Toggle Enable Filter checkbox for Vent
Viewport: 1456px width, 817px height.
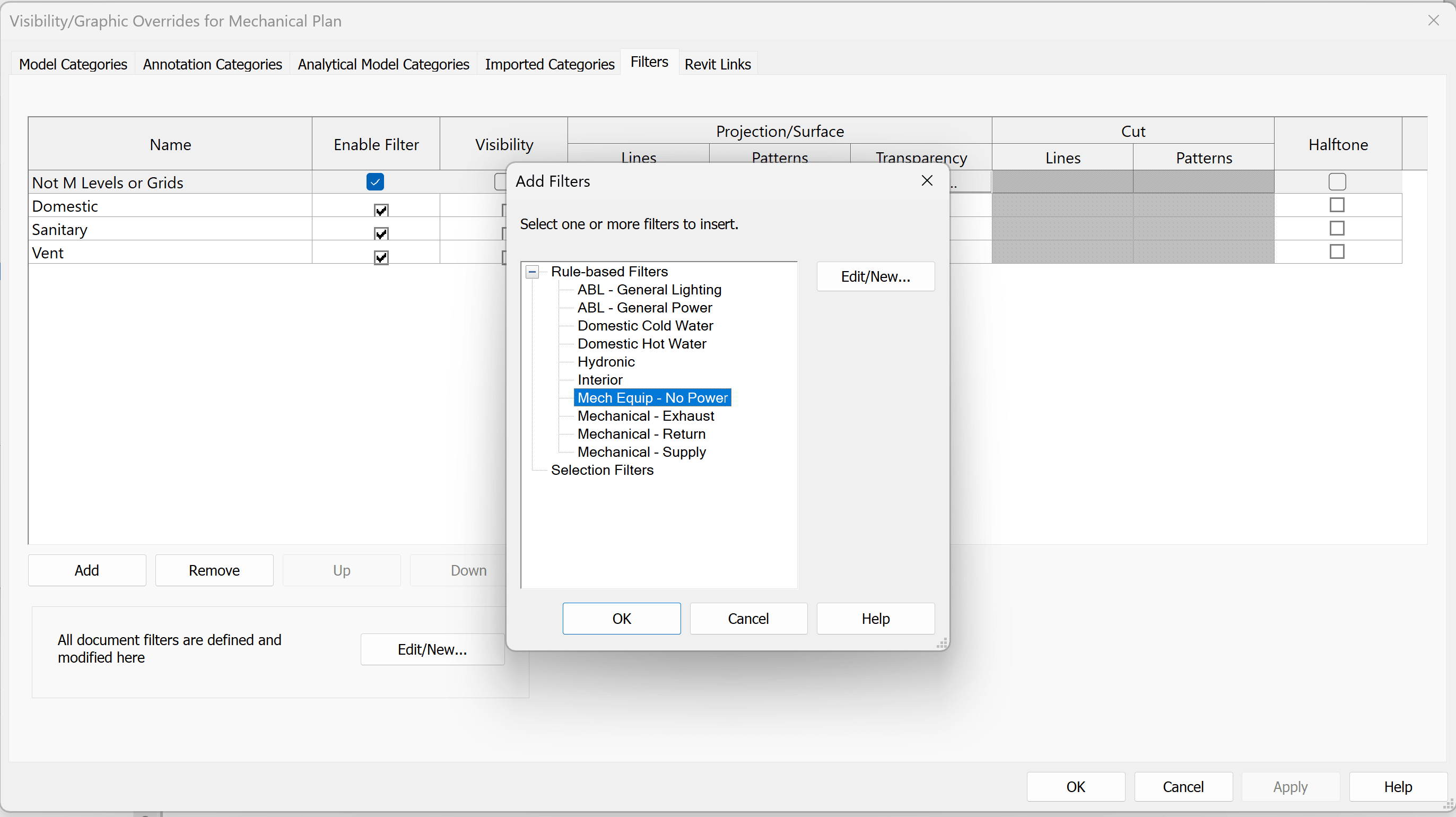tap(381, 257)
